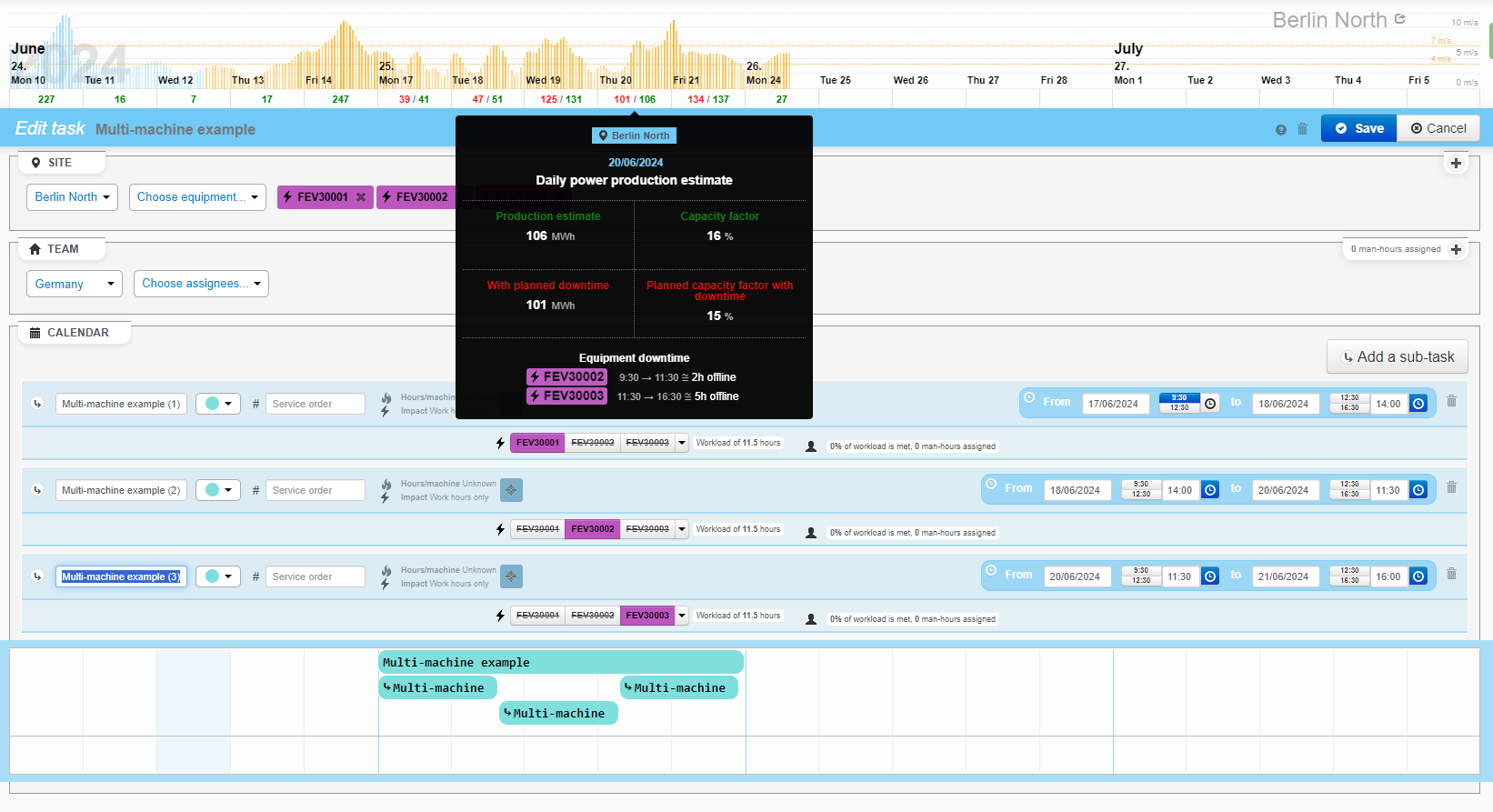Viewport: 1493px width, 812px height.
Task: Open color picker for Multi-machine example (1)
Action: tap(218, 404)
